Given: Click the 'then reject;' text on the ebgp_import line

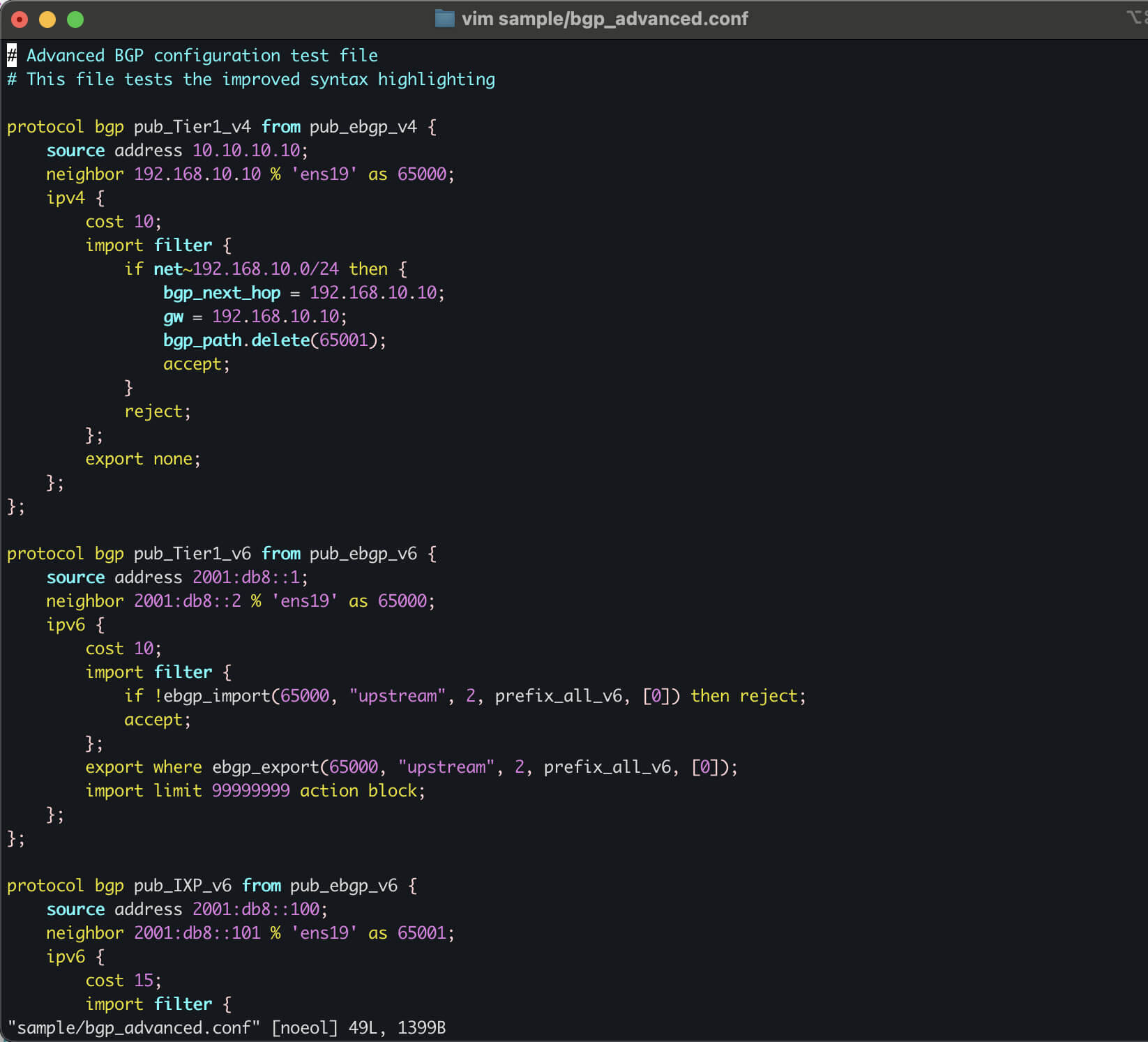Looking at the screenshot, I should click(x=748, y=696).
